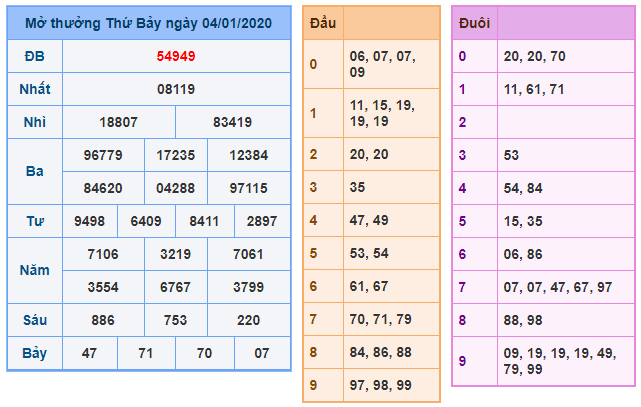The width and height of the screenshot is (641, 407).
Task: Select the first prize number 08119
Action: tap(176, 89)
